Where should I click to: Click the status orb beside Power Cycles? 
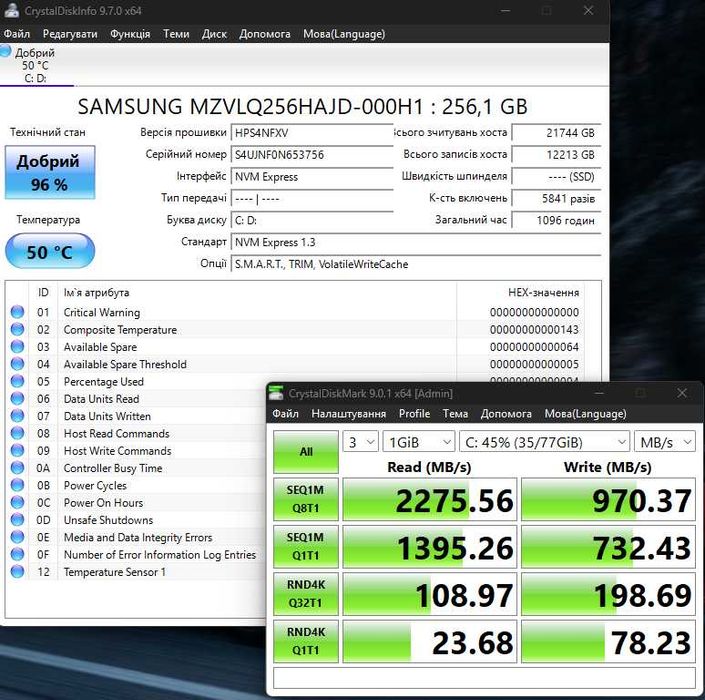[17, 485]
